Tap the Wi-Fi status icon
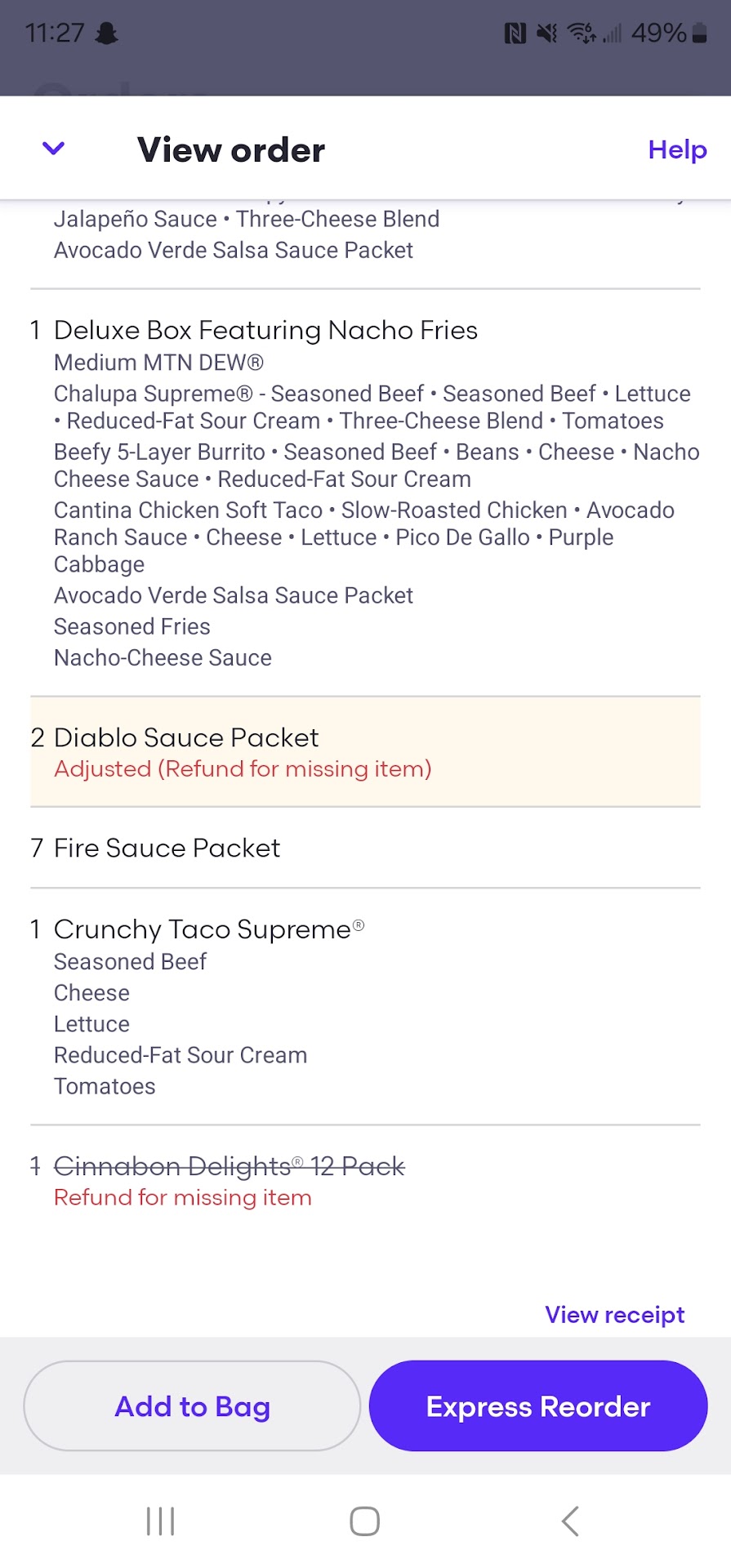731x1568 pixels. 582,33
